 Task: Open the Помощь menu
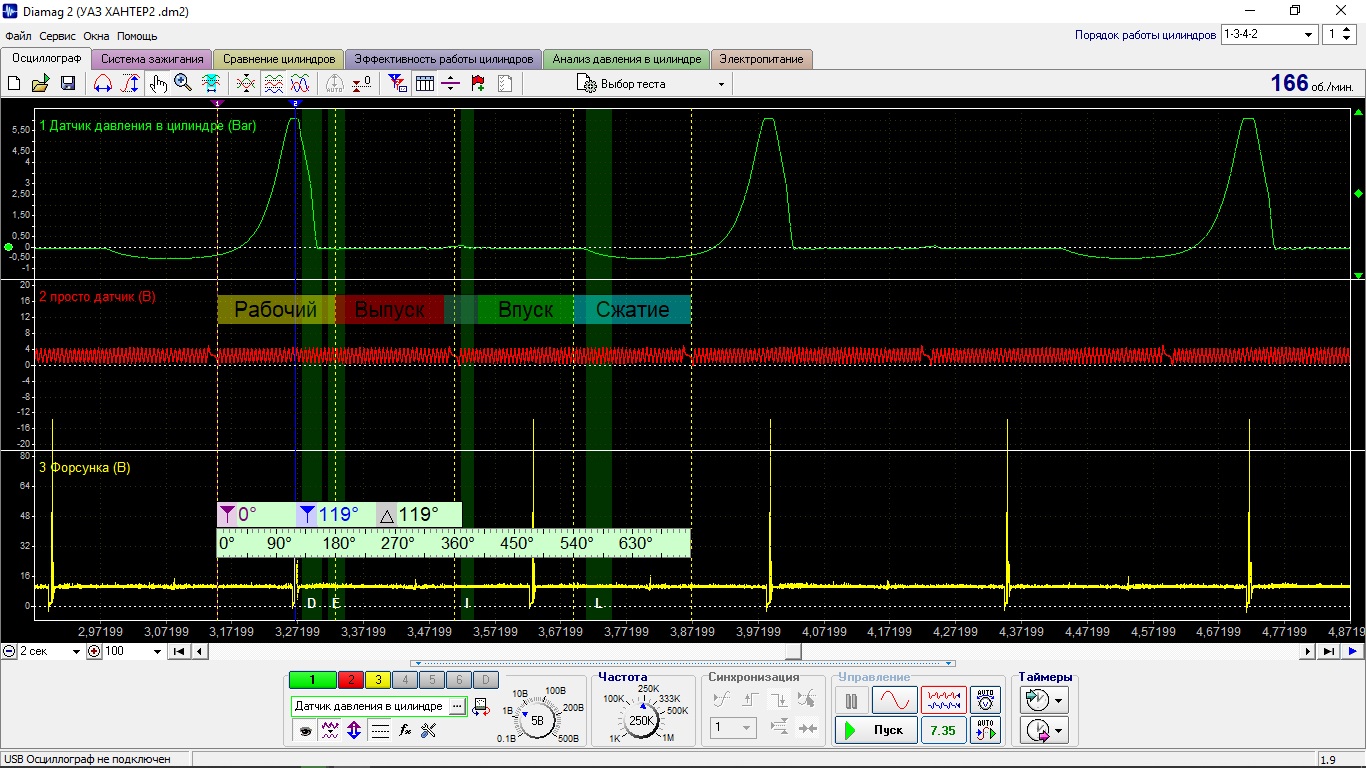(x=137, y=36)
